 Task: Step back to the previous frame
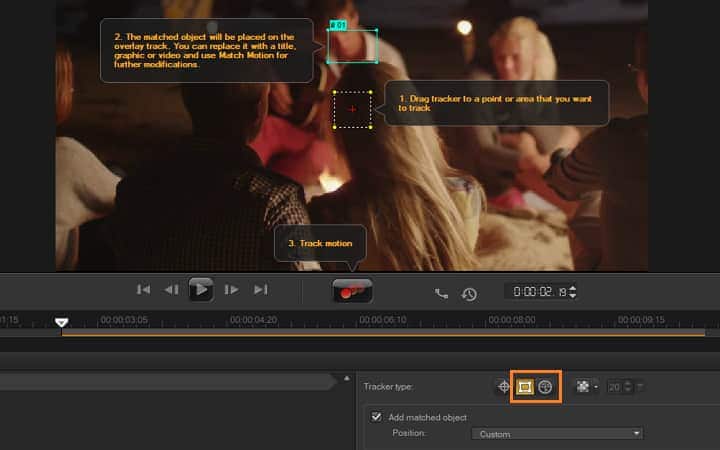click(x=171, y=290)
